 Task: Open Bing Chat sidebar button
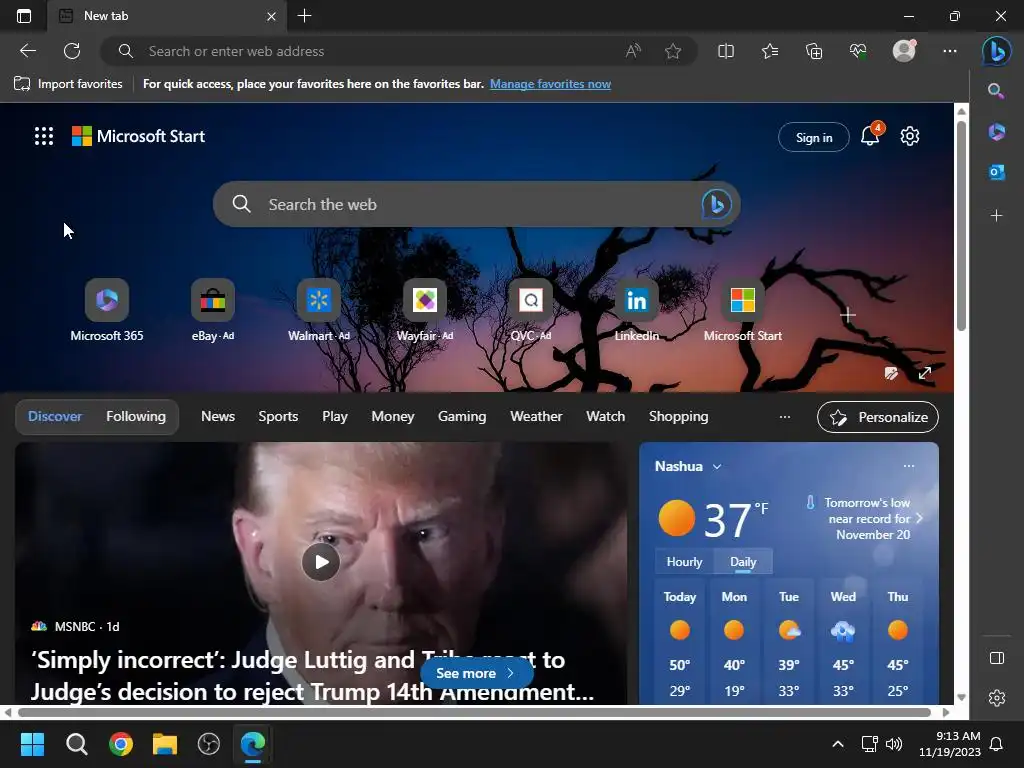tap(997, 51)
